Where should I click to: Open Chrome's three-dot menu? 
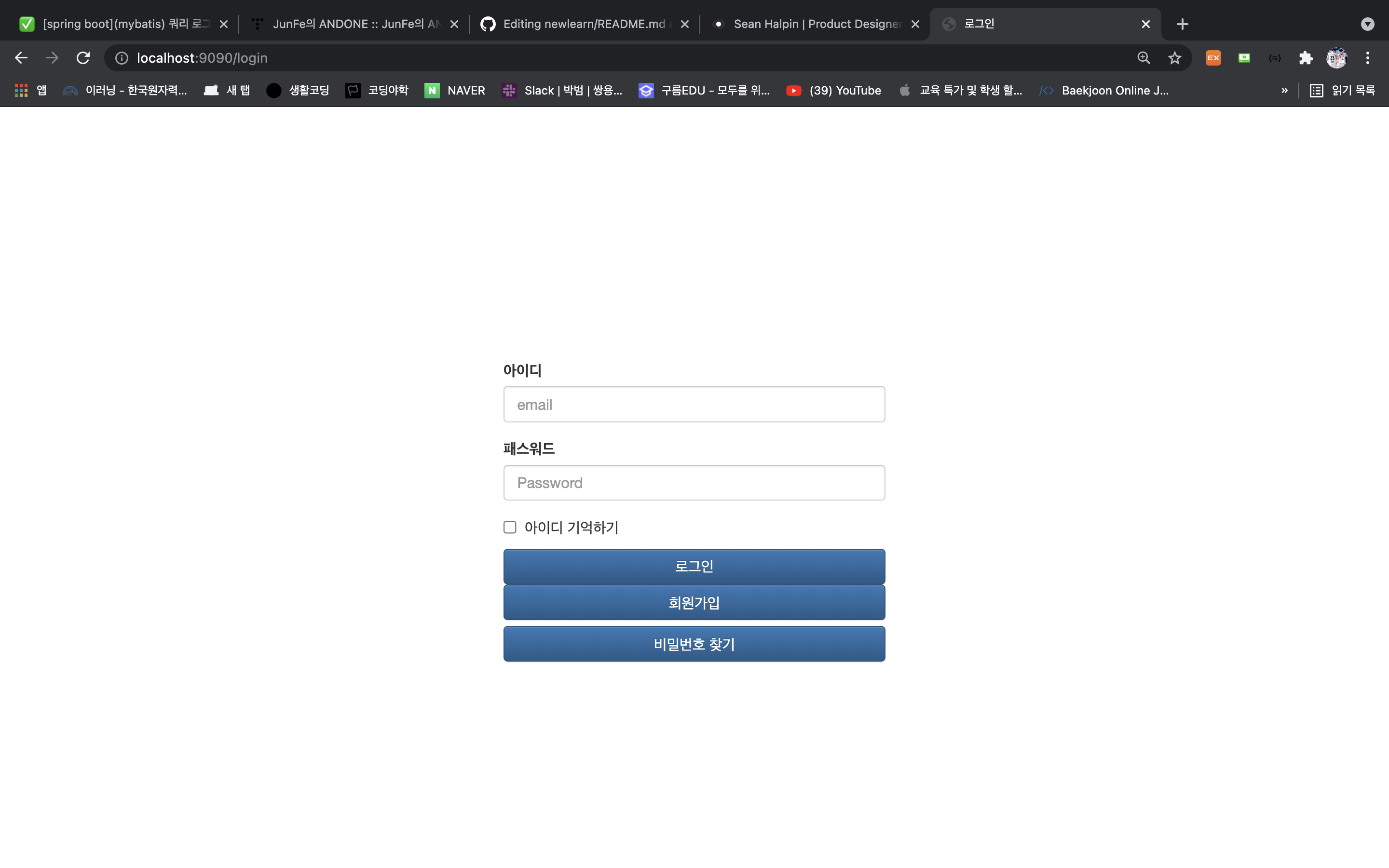(x=1368, y=57)
